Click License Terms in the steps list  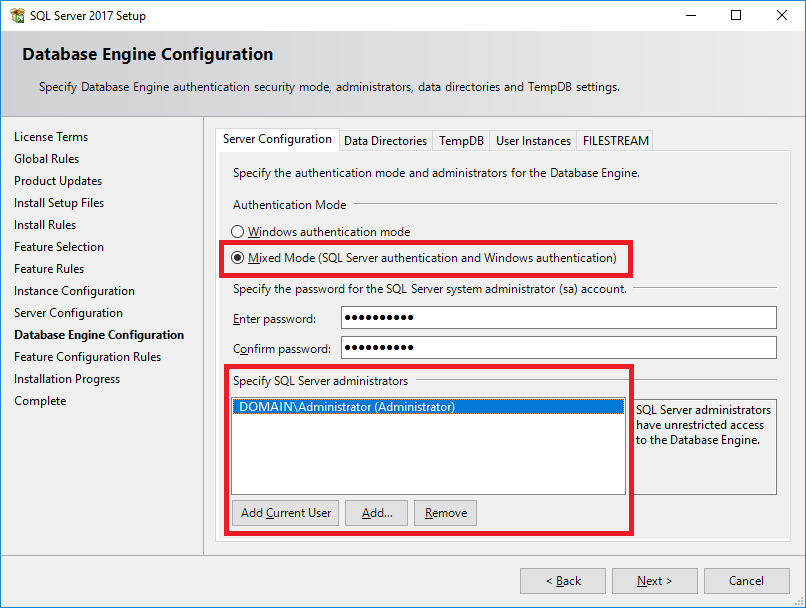point(51,137)
